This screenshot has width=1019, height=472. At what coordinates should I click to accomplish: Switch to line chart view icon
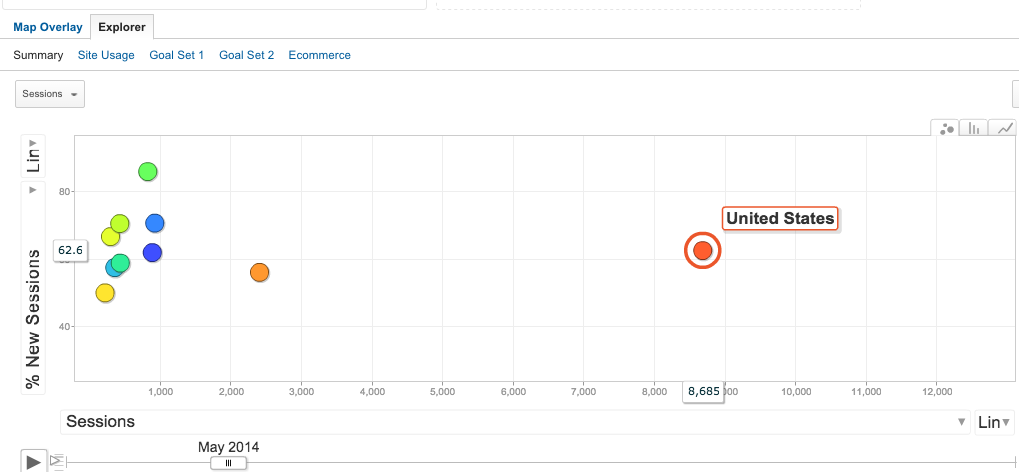pyautogui.click(x=1003, y=128)
